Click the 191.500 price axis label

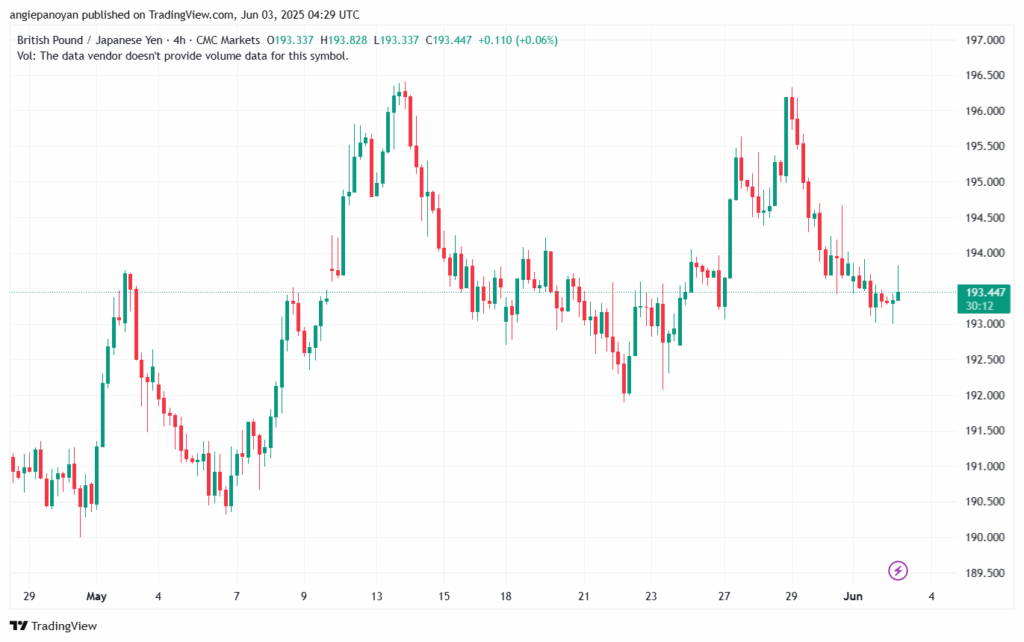985,430
